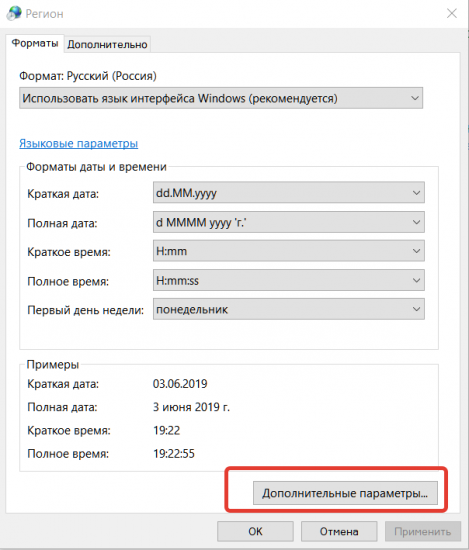469x550 pixels.
Task: Open the Языковые параметры link
Action: coord(79,143)
